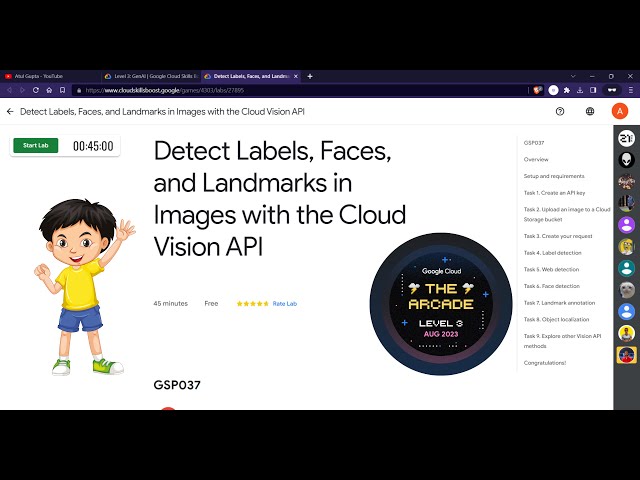Go to Task 3. Create your request
The width and height of the screenshot is (640, 480).
(x=558, y=236)
